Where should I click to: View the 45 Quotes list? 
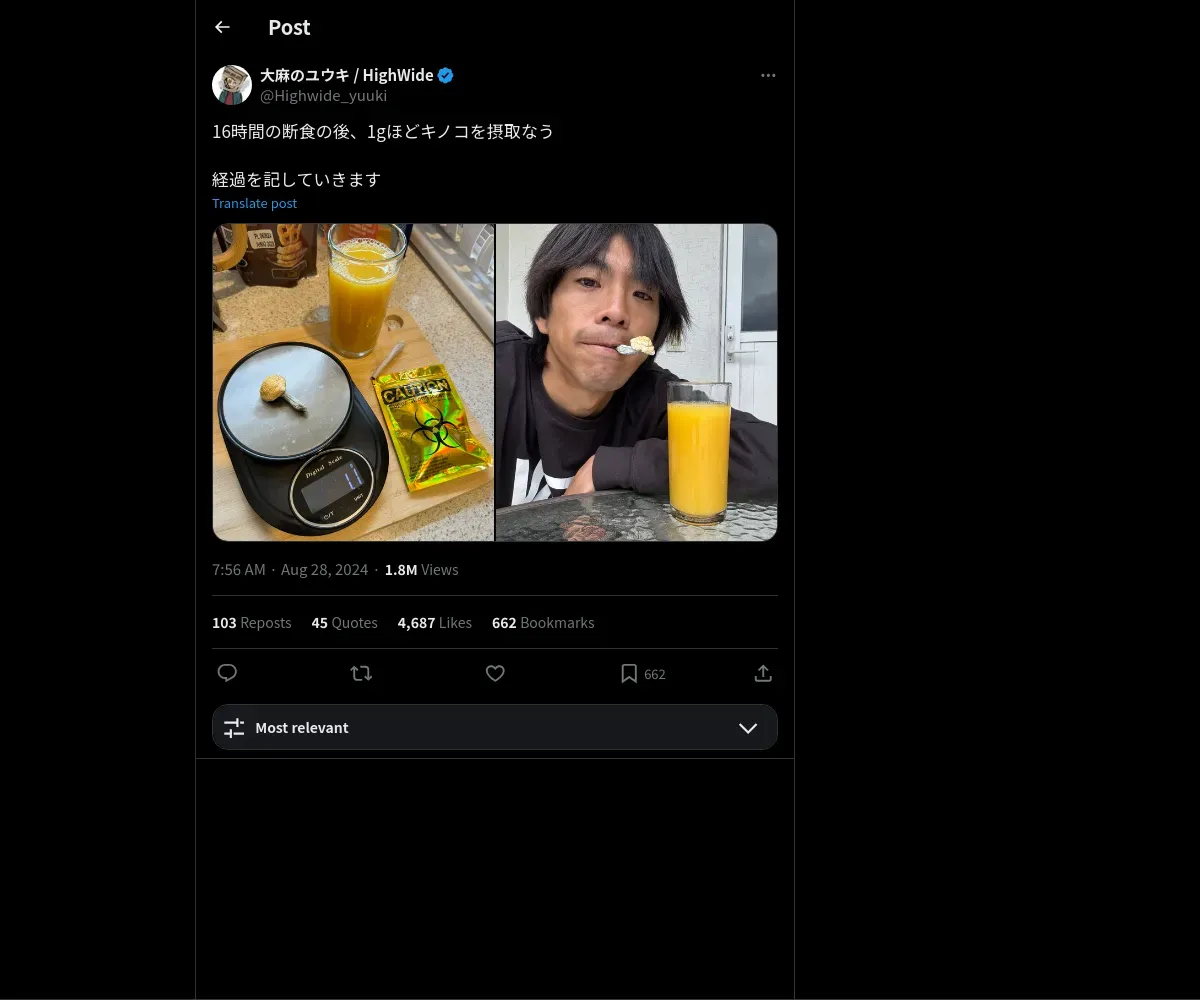click(344, 623)
